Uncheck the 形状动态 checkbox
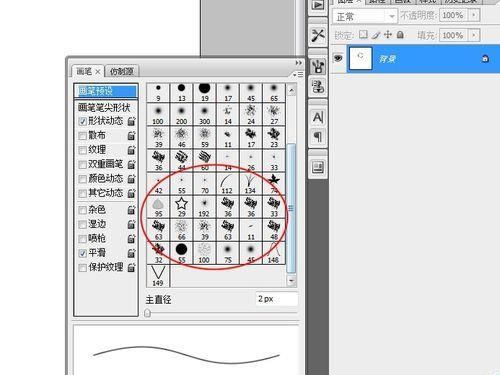The width and height of the screenshot is (500, 375). pyautogui.click(x=83, y=121)
